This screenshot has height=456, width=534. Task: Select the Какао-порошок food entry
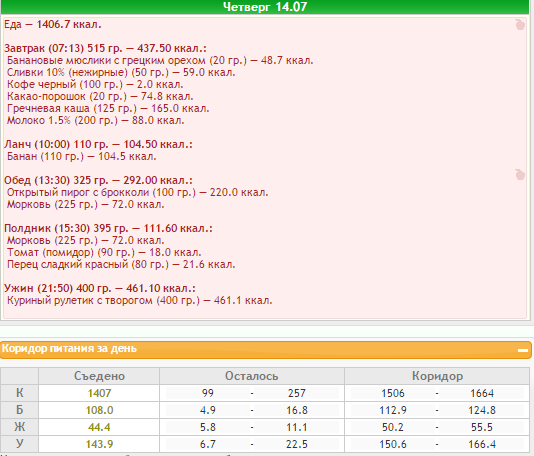(x=100, y=96)
